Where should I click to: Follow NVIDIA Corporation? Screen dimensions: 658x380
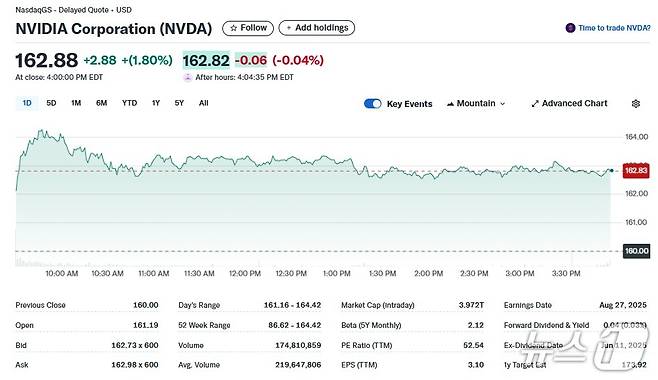click(x=248, y=28)
